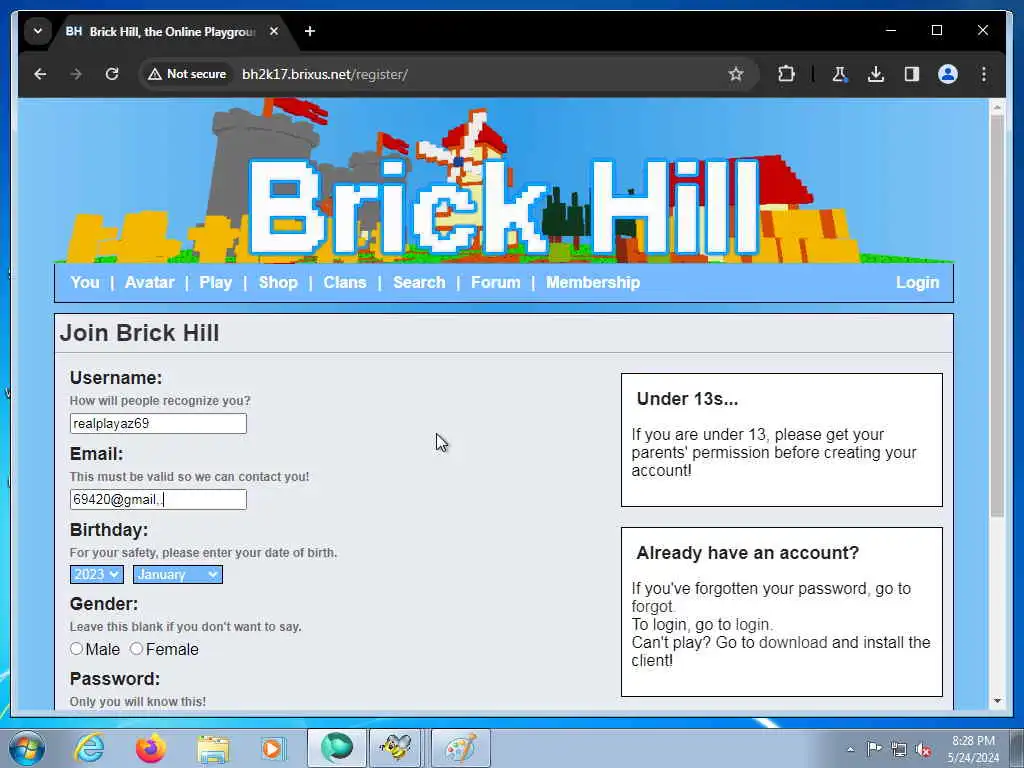Click the Login link in the nav bar
Screen dimensions: 1024x768
918,283
